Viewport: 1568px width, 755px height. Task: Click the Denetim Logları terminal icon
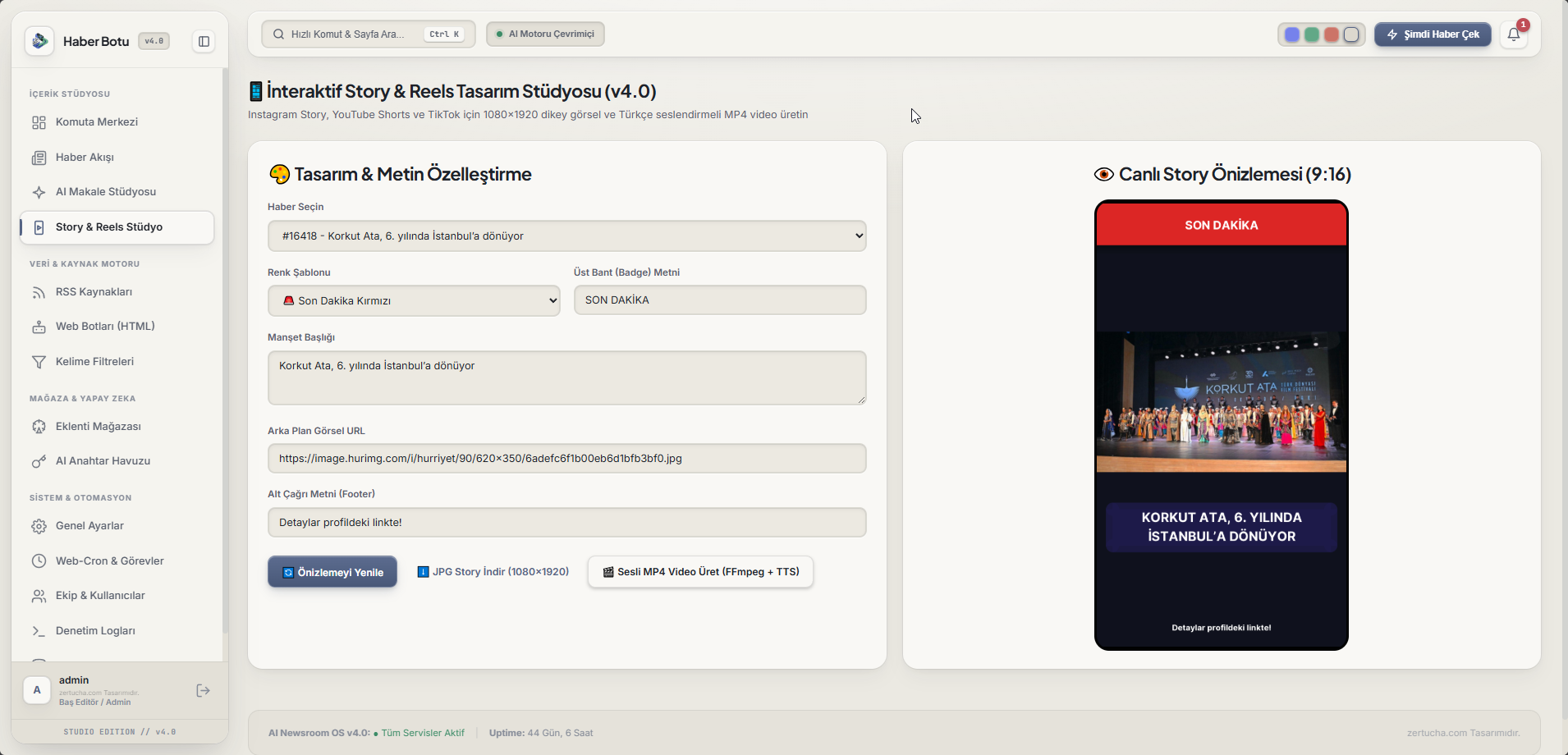39,631
